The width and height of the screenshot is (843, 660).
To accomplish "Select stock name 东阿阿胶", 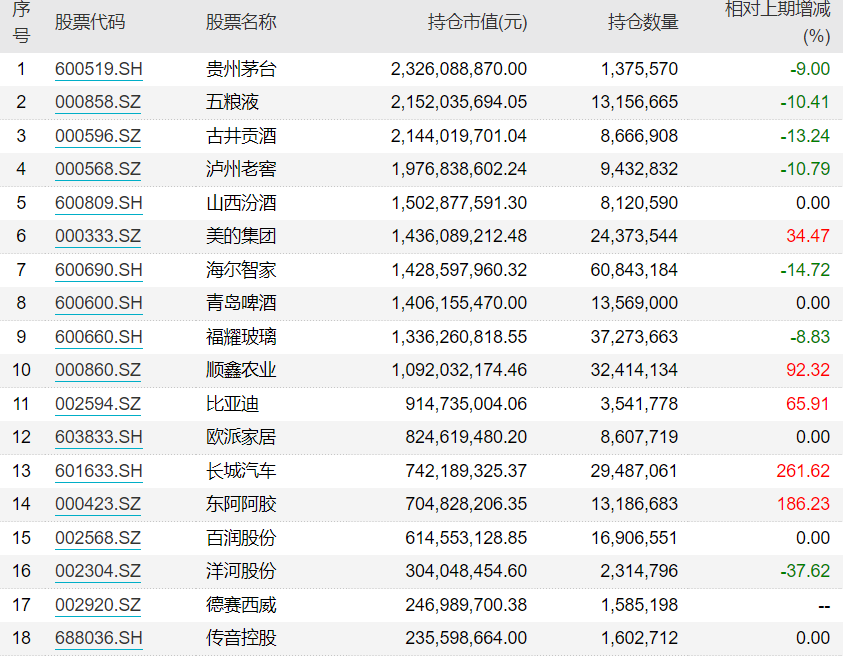I will point(241,504).
